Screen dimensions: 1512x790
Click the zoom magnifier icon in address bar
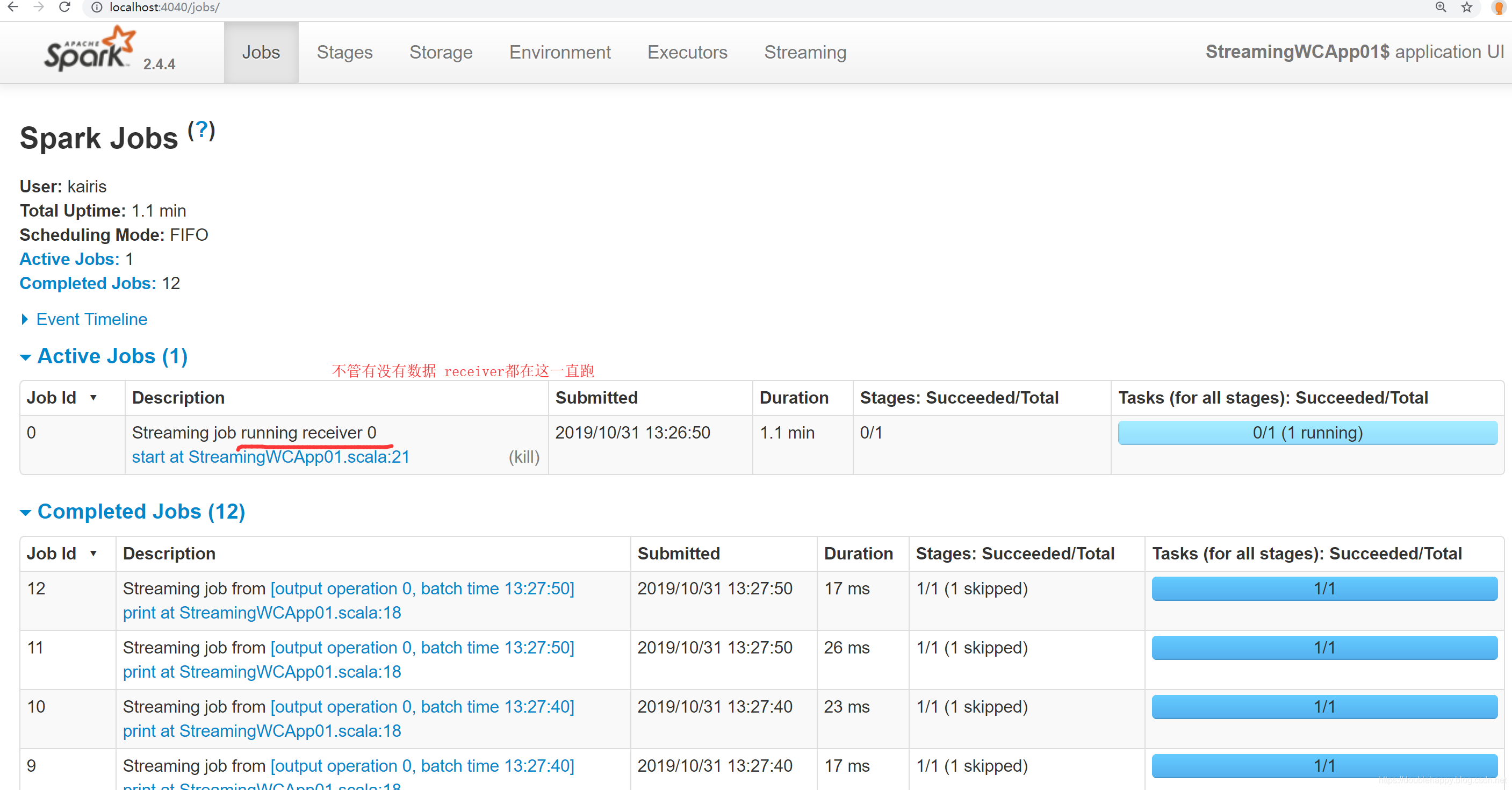point(1441,7)
